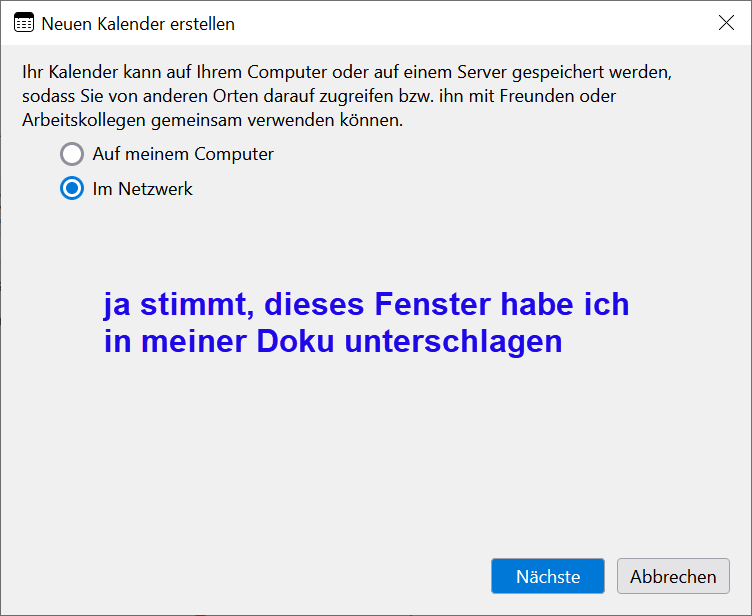Viewport: 752px width, 616px height.
Task: Select the Im Netzwerk radio button
Action: pyautogui.click(x=72, y=188)
